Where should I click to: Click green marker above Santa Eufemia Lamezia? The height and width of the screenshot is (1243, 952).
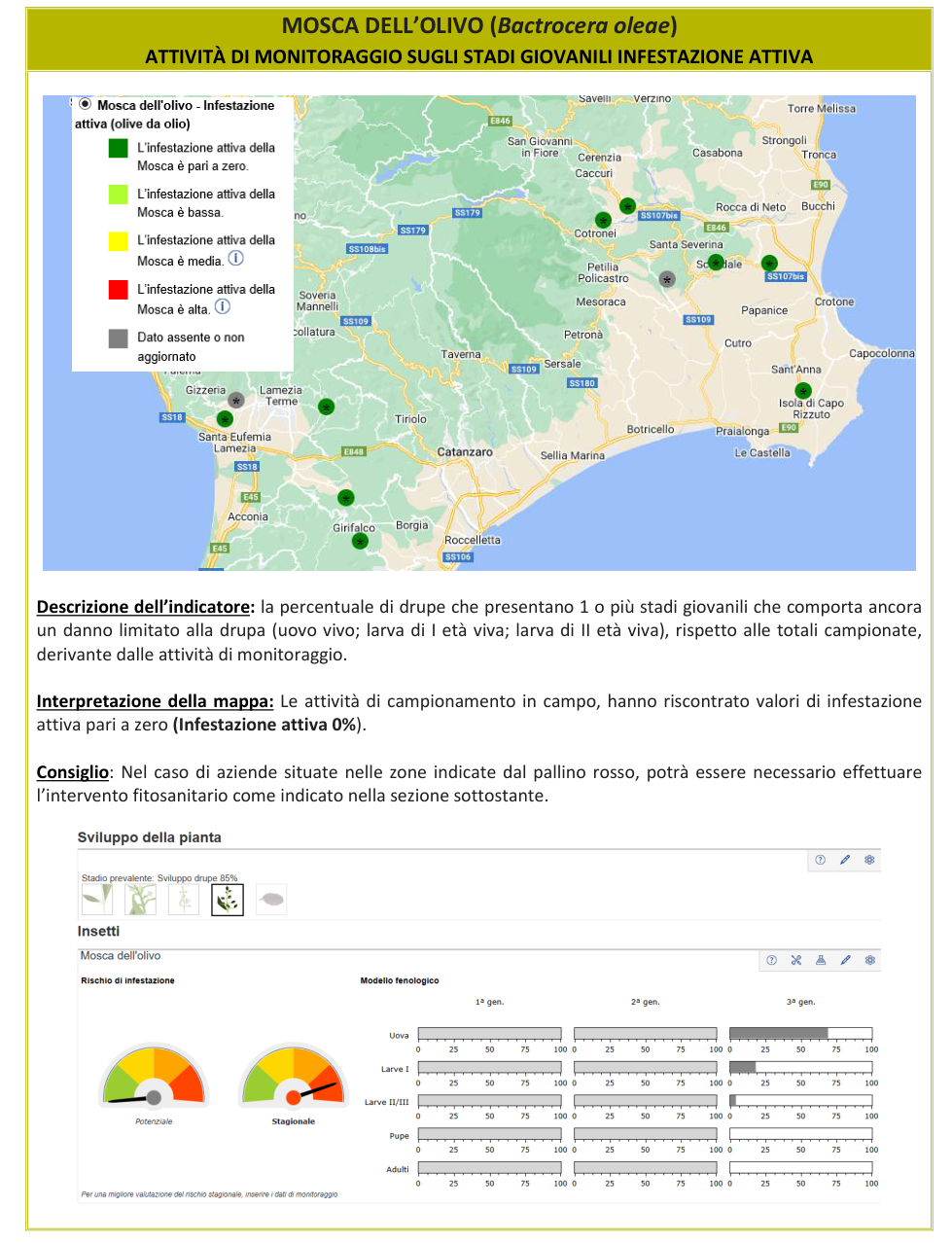(x=225, y=419)
